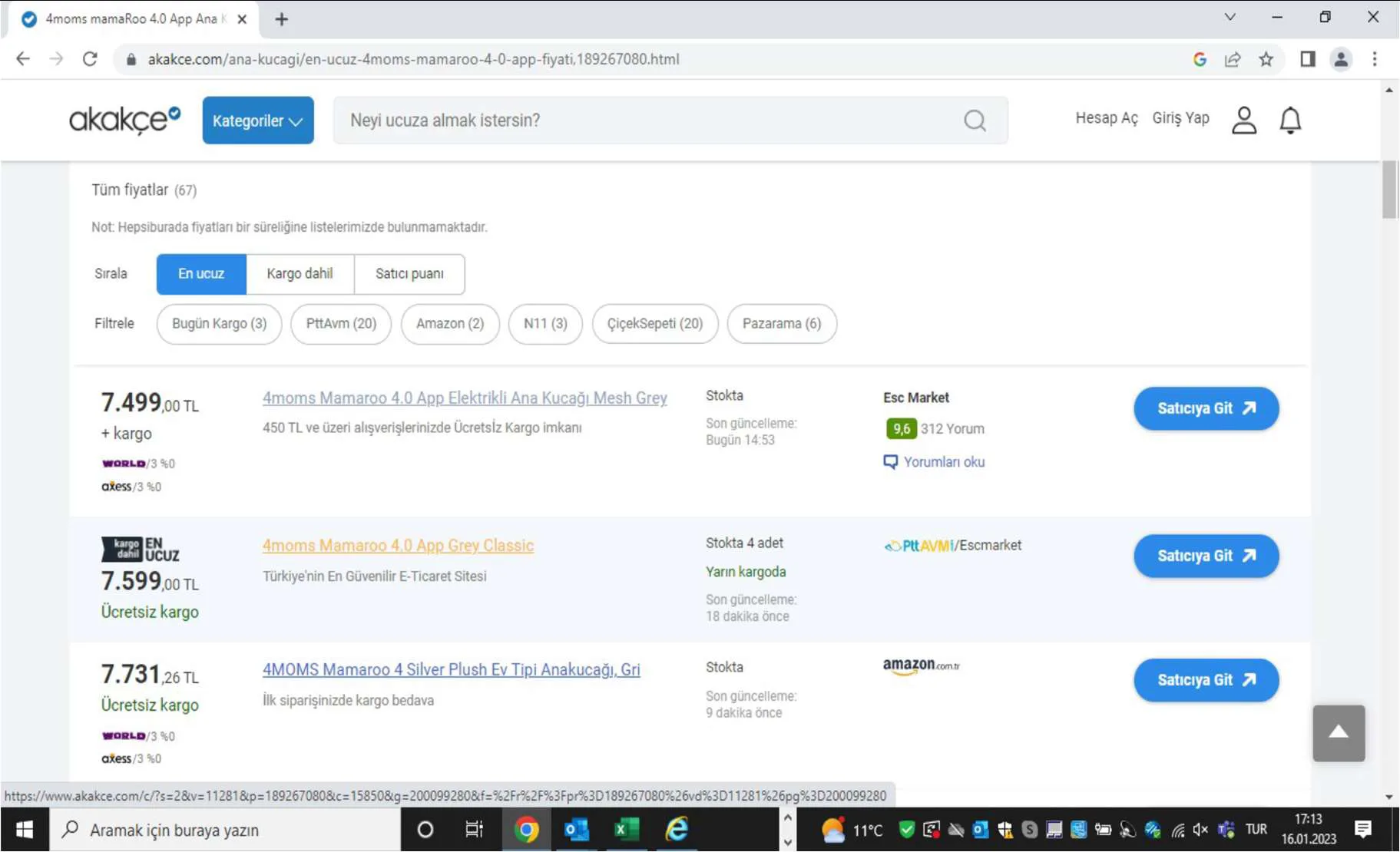1400x852 pixels.
Task: Open the tab search chevron in the title bar
Action: click(1230, 17)
